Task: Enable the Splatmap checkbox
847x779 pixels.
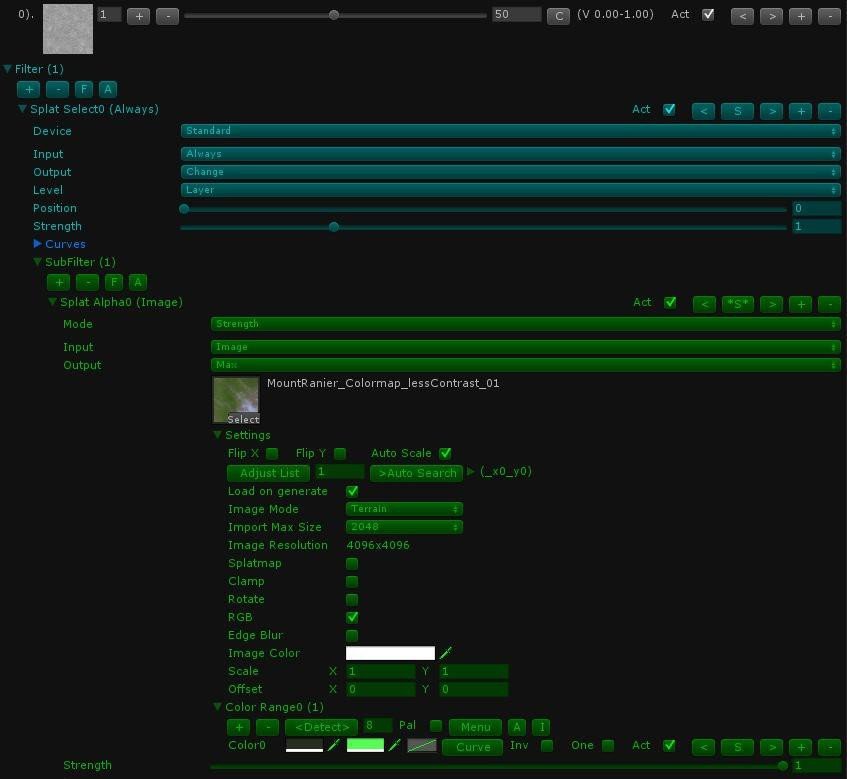Action: (352, 564)
